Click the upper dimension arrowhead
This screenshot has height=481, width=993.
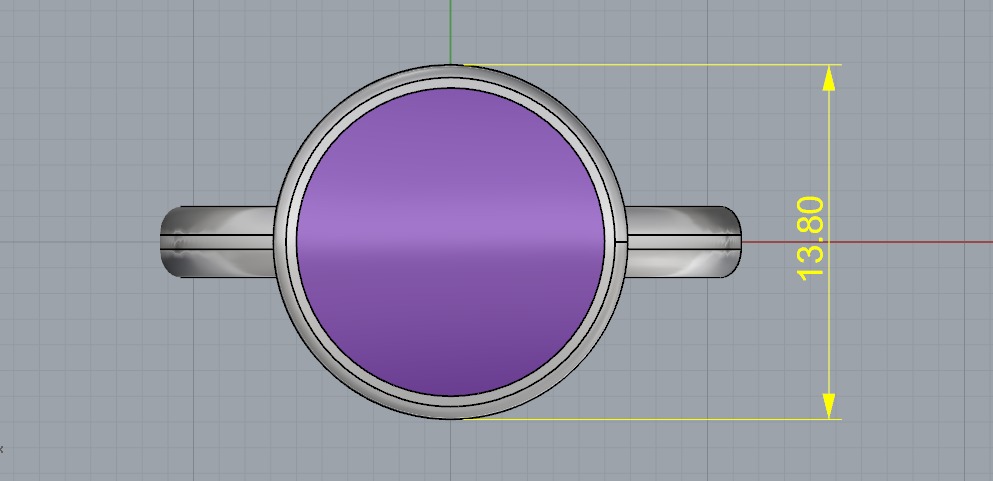828,78
